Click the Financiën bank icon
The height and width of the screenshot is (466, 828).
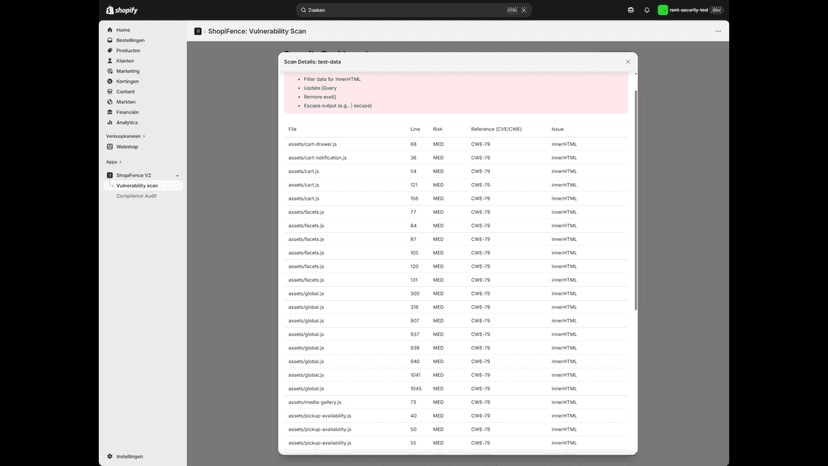[x=110, y=112]
